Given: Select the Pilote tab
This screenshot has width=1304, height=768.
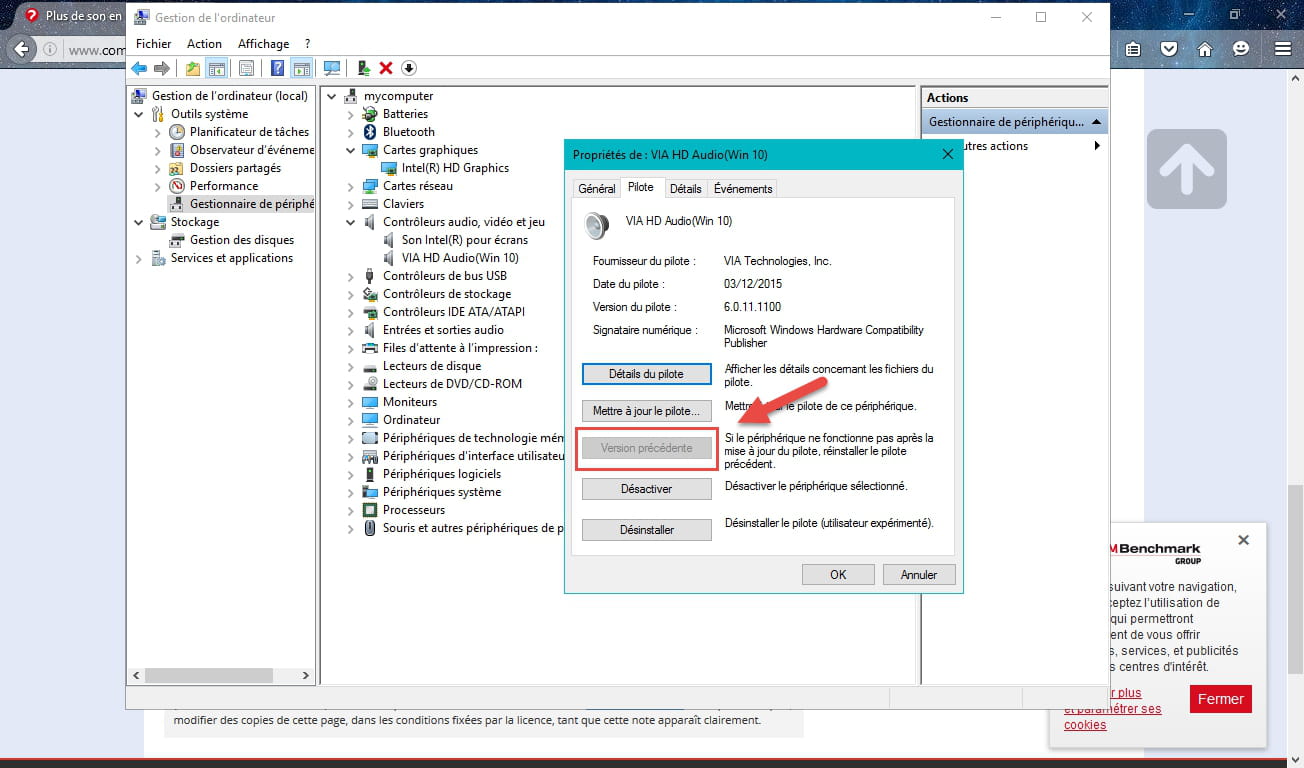Looking at the screenshot, I should [x=641, y=187].
